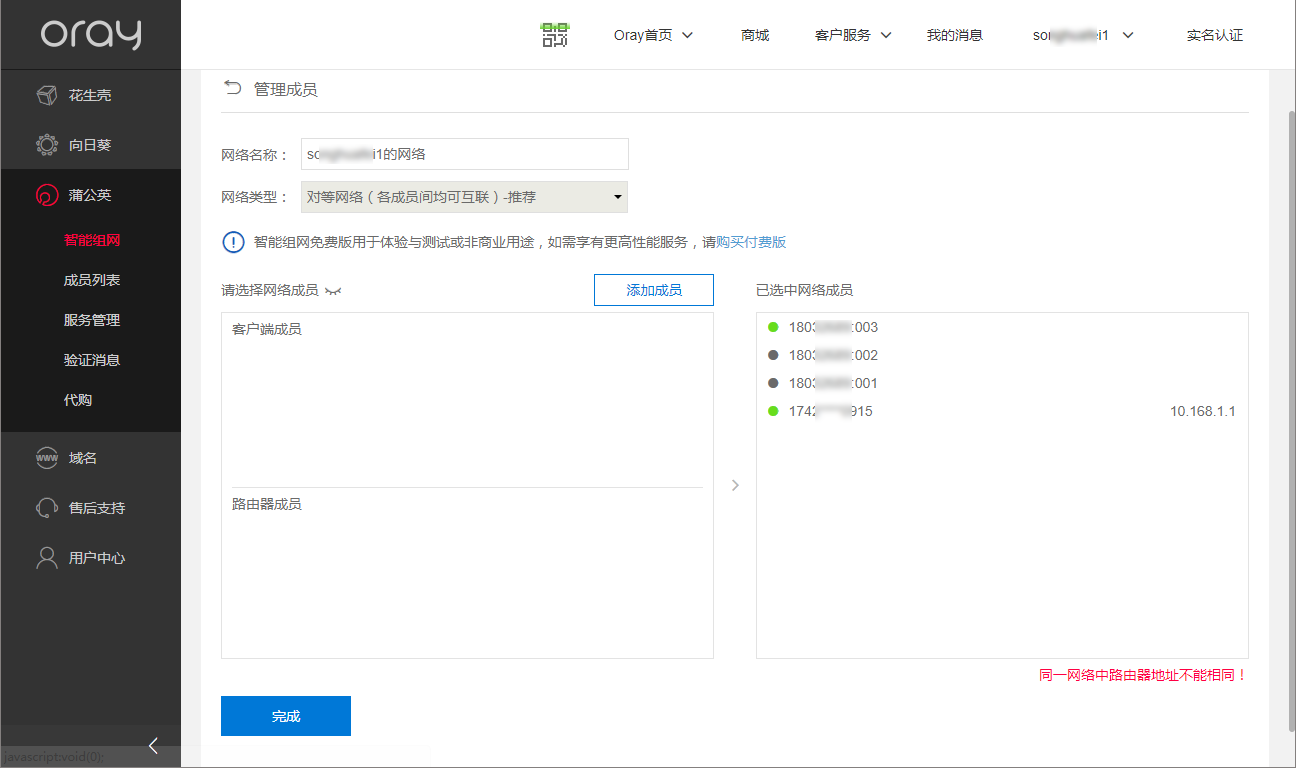Click the gray status dot of member ending 002
1296x768 pixels.
click(773, 355)
